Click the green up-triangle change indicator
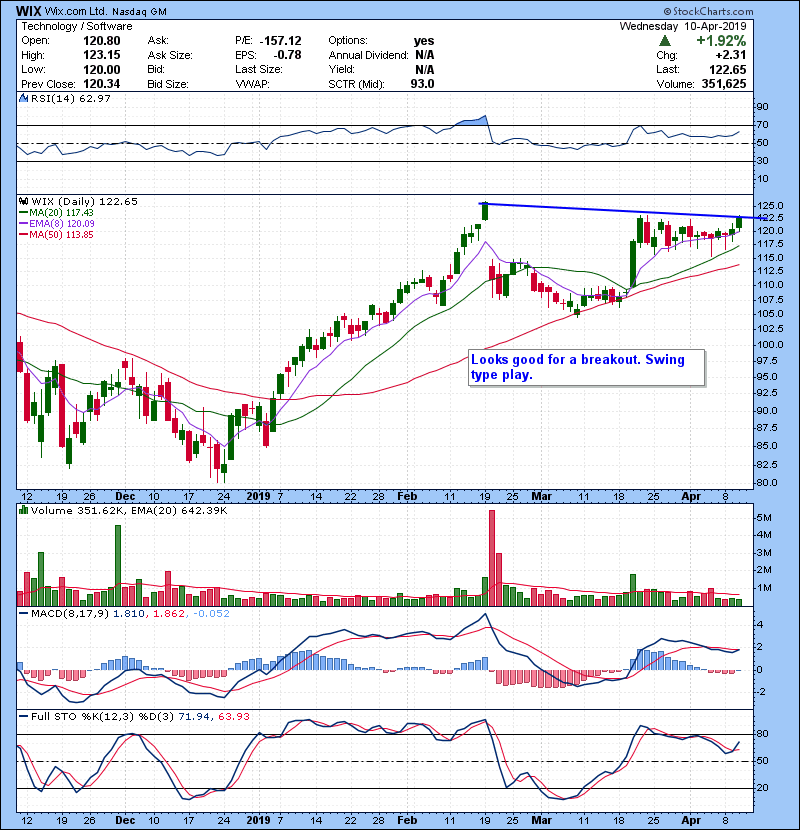 (665, 41)
